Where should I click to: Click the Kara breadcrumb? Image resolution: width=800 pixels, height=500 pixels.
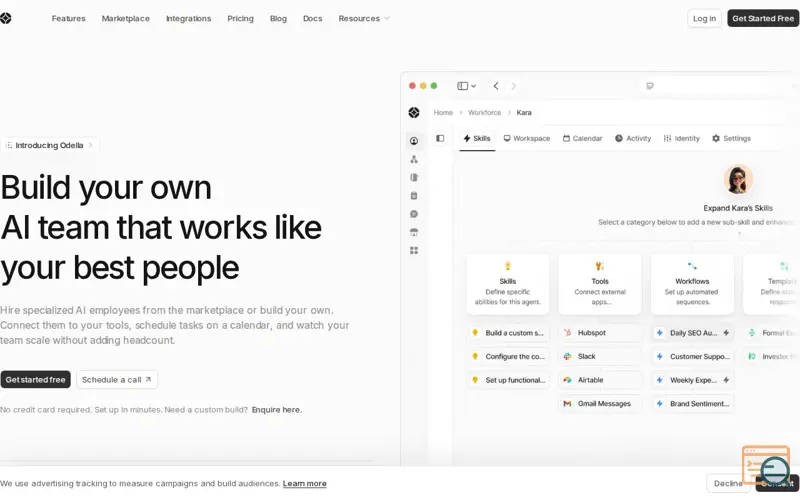coord(523,112)
